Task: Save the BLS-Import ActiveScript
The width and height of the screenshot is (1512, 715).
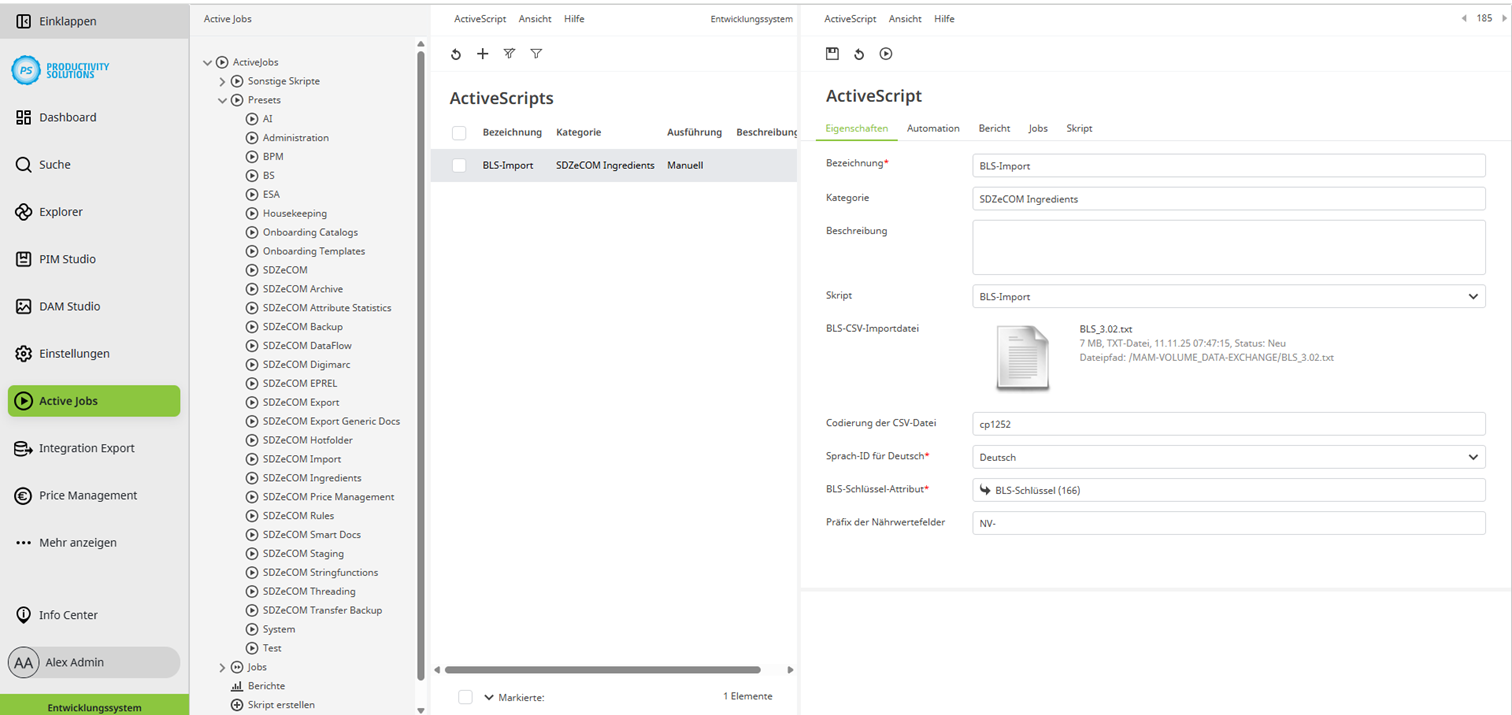Action: click(832, 54)
